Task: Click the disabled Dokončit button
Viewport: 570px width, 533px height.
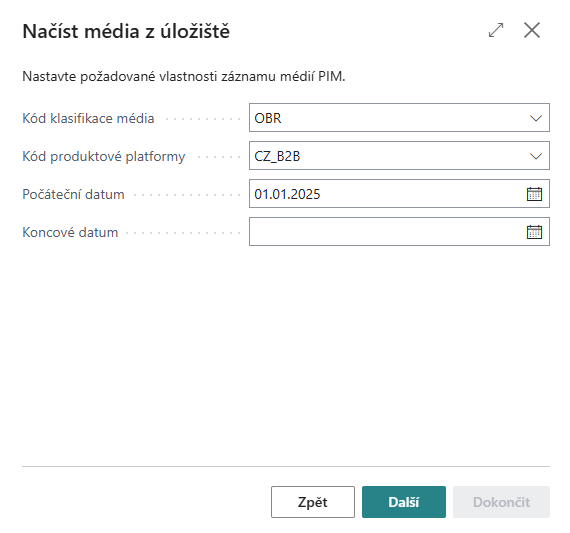Action: (x=501, y=502)
